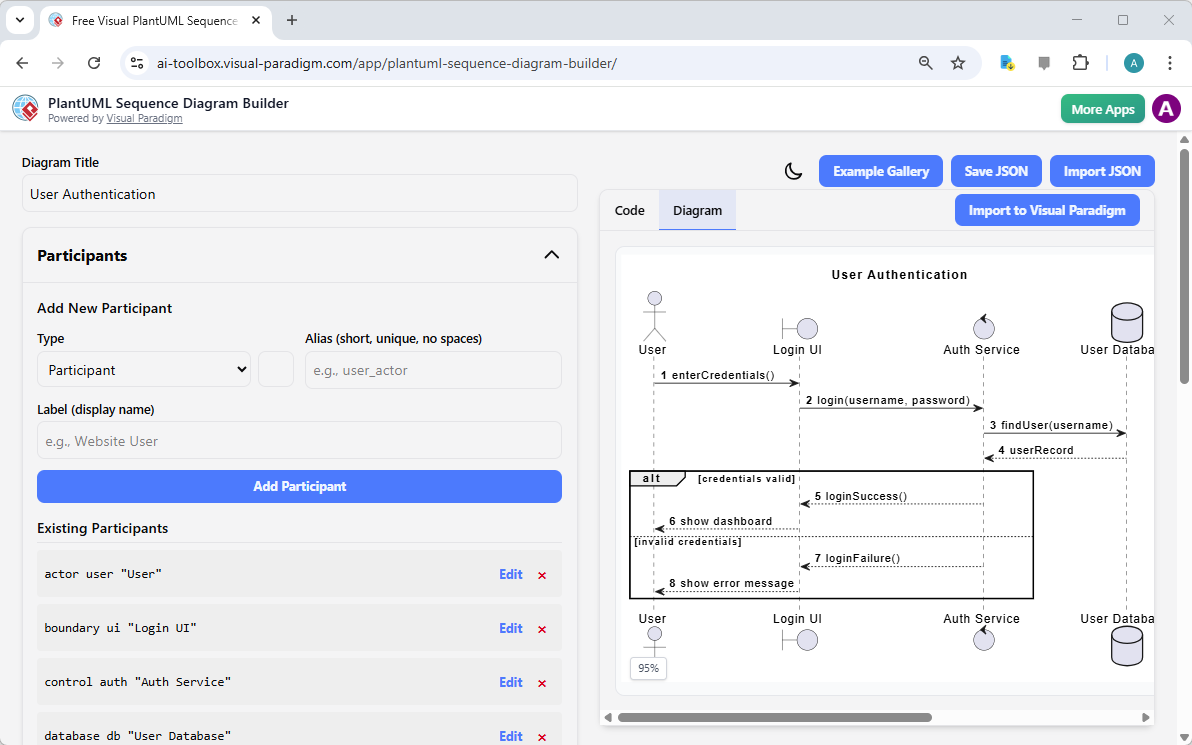This screenshot has height=745, width=1192.
Task: Select the Diagram tab
Action: 697,210
